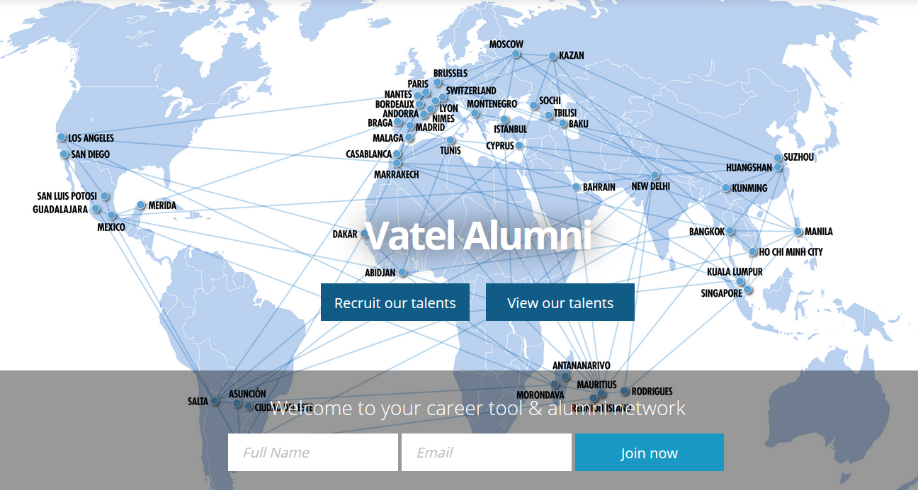The image size is (918, 490).
Task: Click the Merida marker on the map
Action: pos(141,206)
